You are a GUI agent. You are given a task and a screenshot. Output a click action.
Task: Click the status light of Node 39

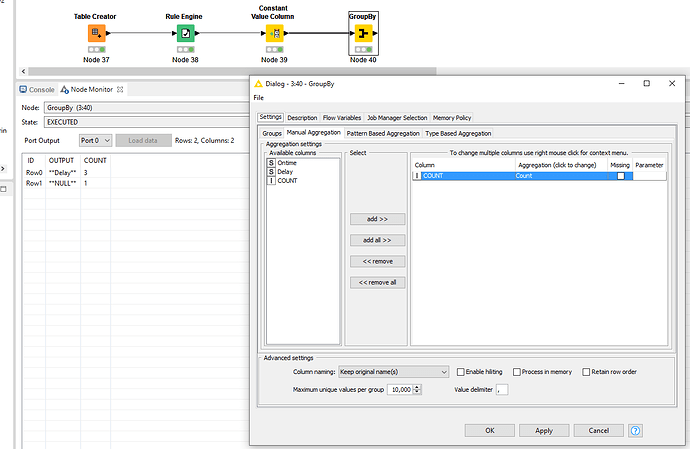(275, 49)
